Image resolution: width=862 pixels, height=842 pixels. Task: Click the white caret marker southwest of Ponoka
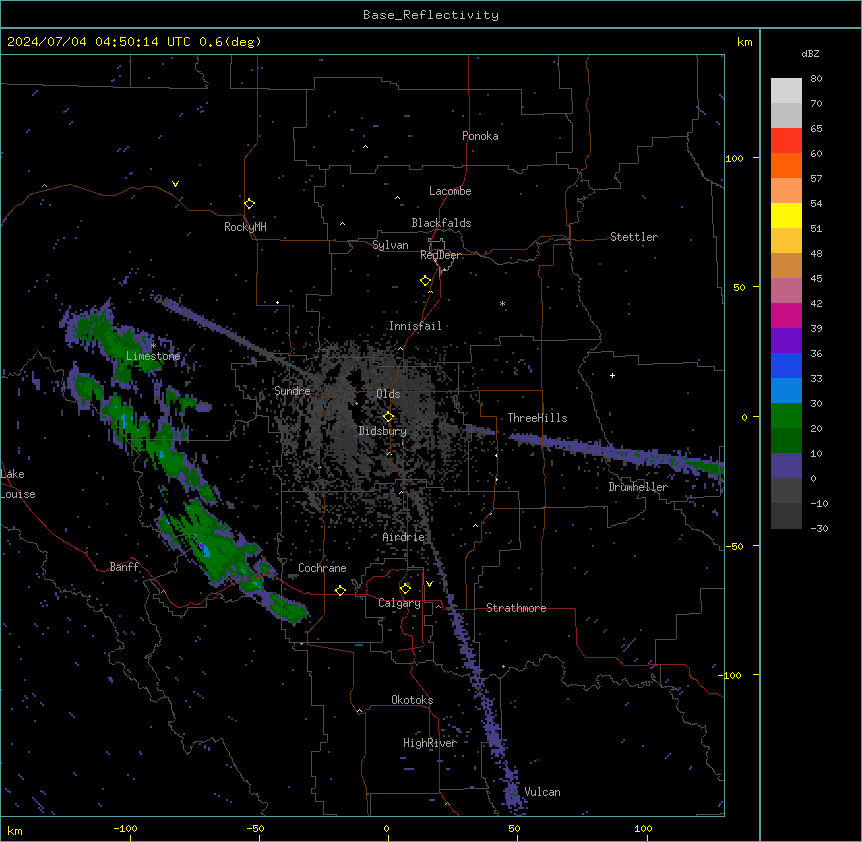(x=366, y=147)
